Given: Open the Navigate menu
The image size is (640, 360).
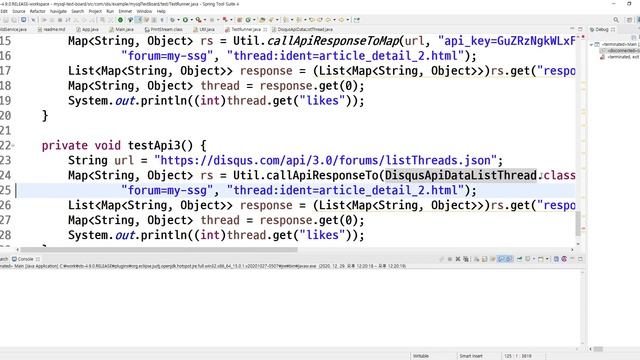Looking at the screenshot, I should pos(58,11).
